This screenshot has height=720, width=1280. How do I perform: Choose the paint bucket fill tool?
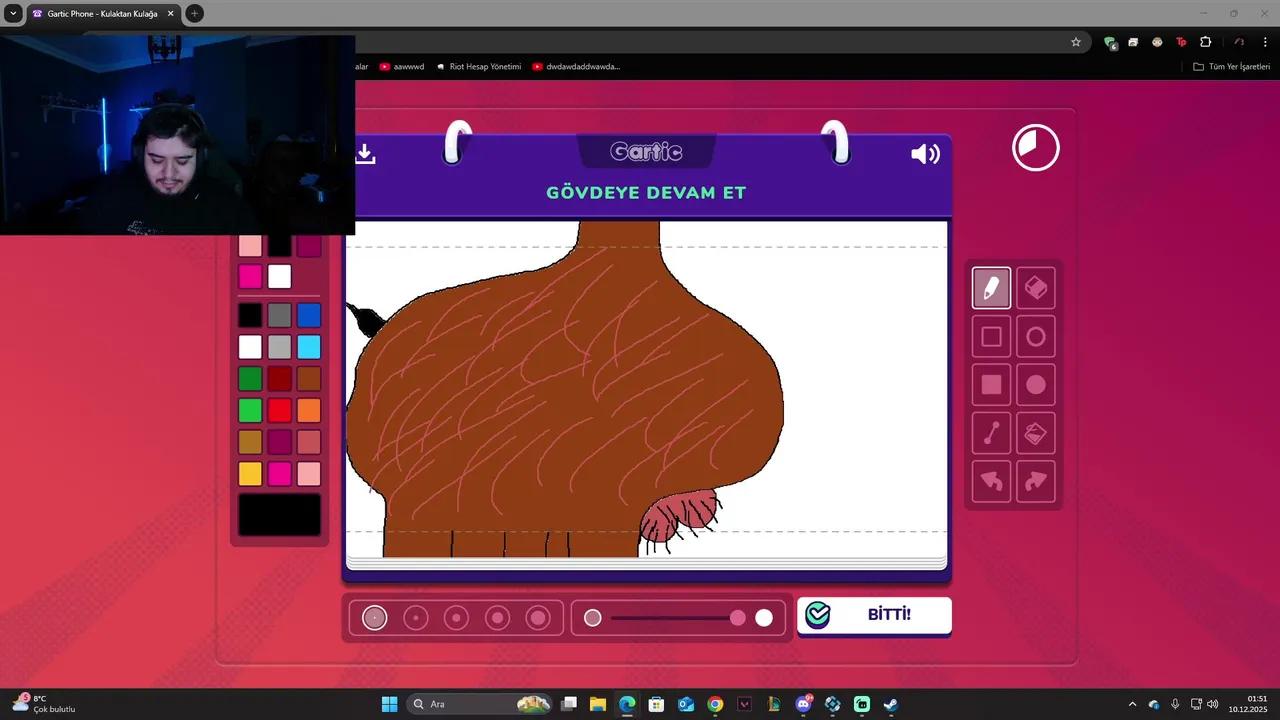(1035, 432)
